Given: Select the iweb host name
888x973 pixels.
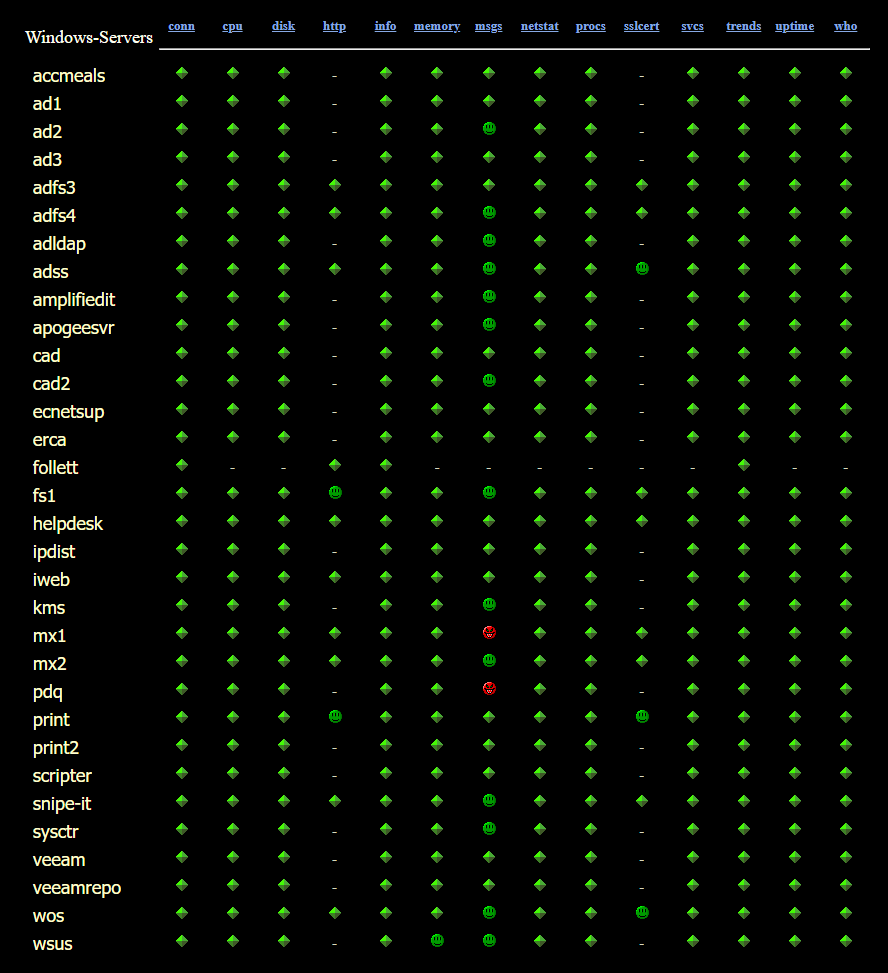Looking at the screenshot, I should [52, 580].
